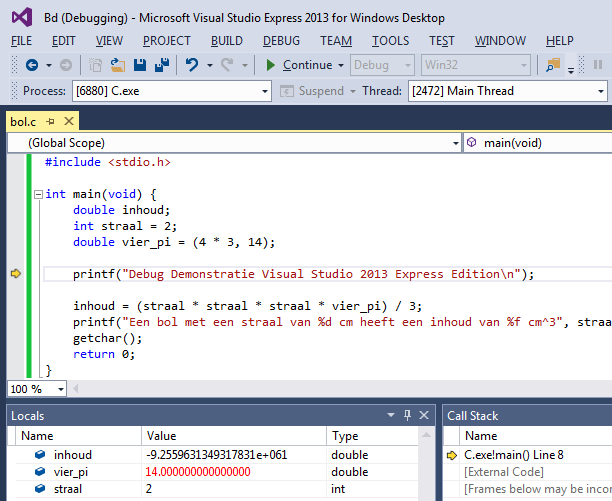Open the DEBUG menu
The height and width of the screenshot is (501, 612).
point(281,41)
